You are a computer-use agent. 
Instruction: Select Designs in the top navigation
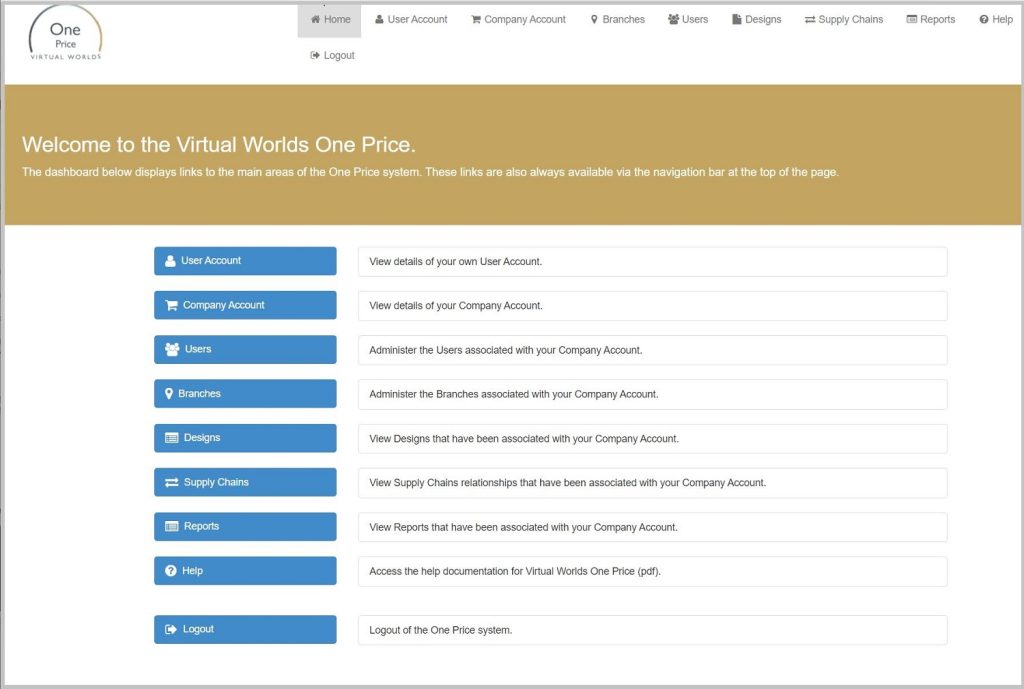tap(757, 20)
